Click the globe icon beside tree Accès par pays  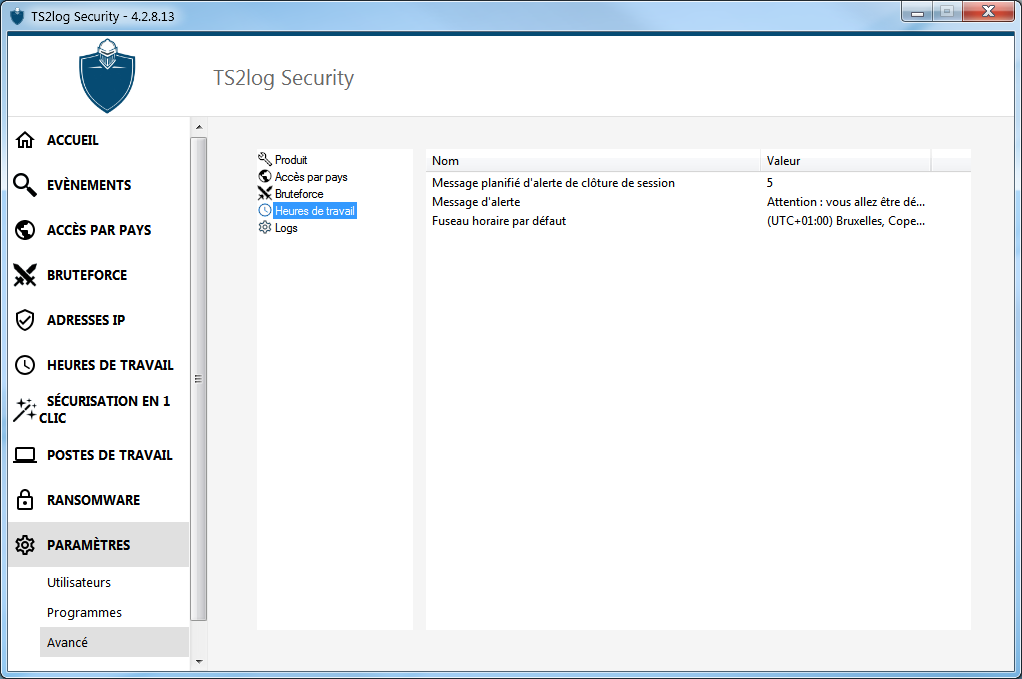click(265, 176)
